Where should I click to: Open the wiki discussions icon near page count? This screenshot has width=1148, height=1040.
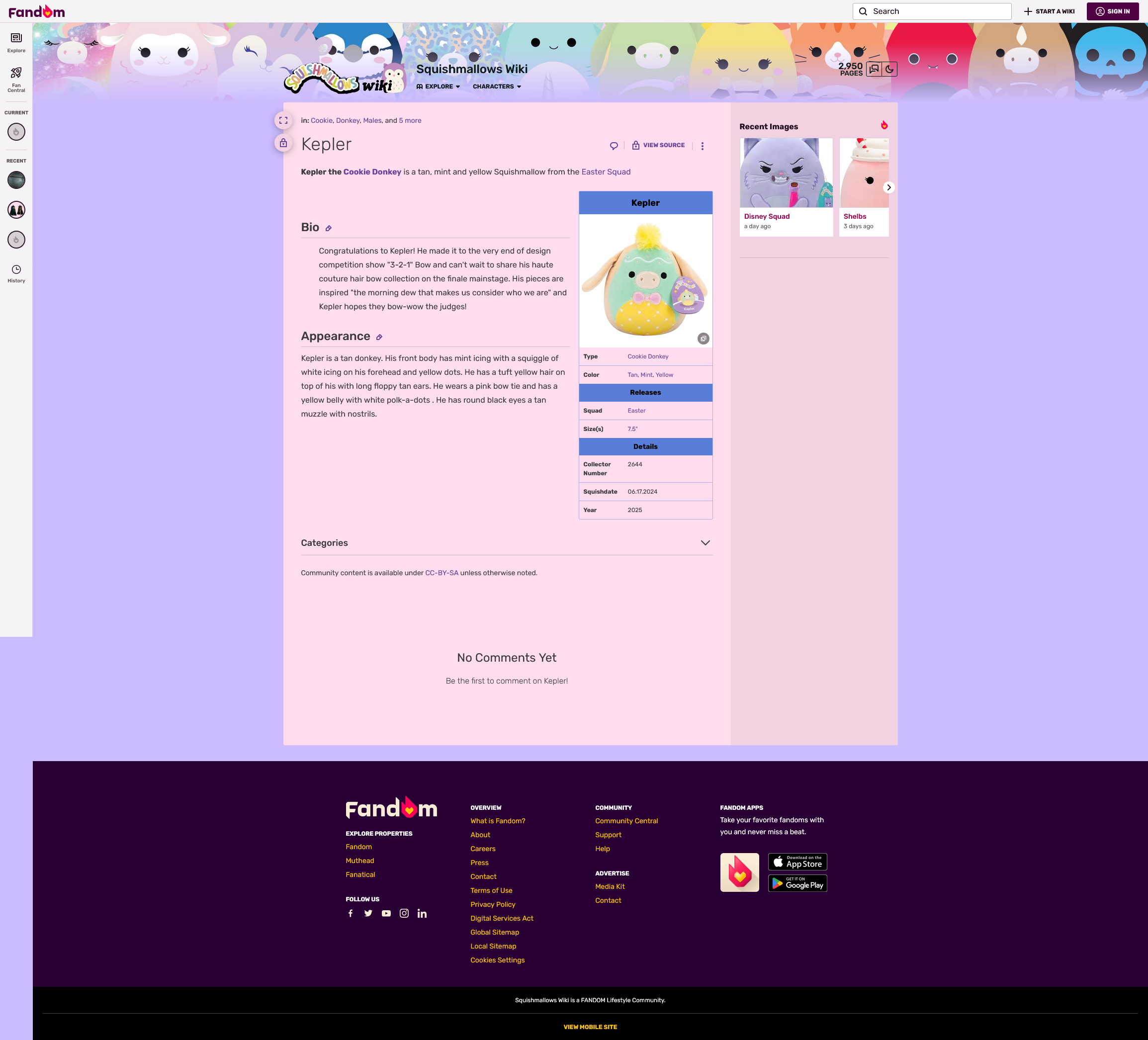point(874,70)
